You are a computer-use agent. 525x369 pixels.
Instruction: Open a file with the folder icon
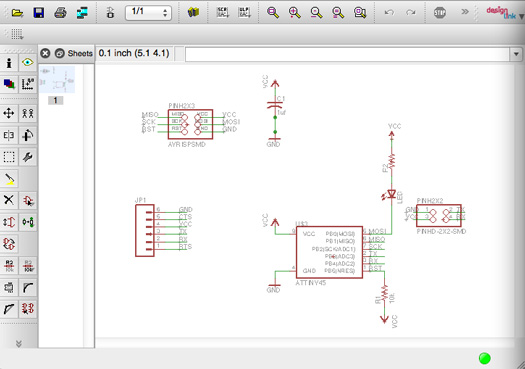point(17,13)
